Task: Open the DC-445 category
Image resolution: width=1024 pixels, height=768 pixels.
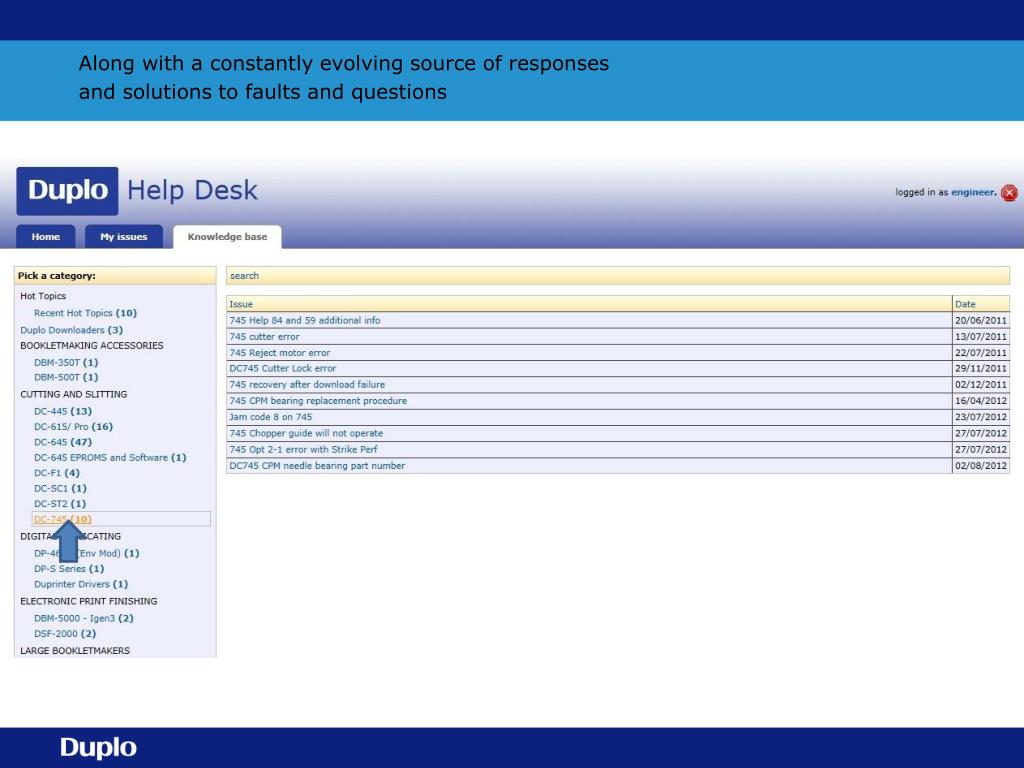Action: tap(63, 411)
